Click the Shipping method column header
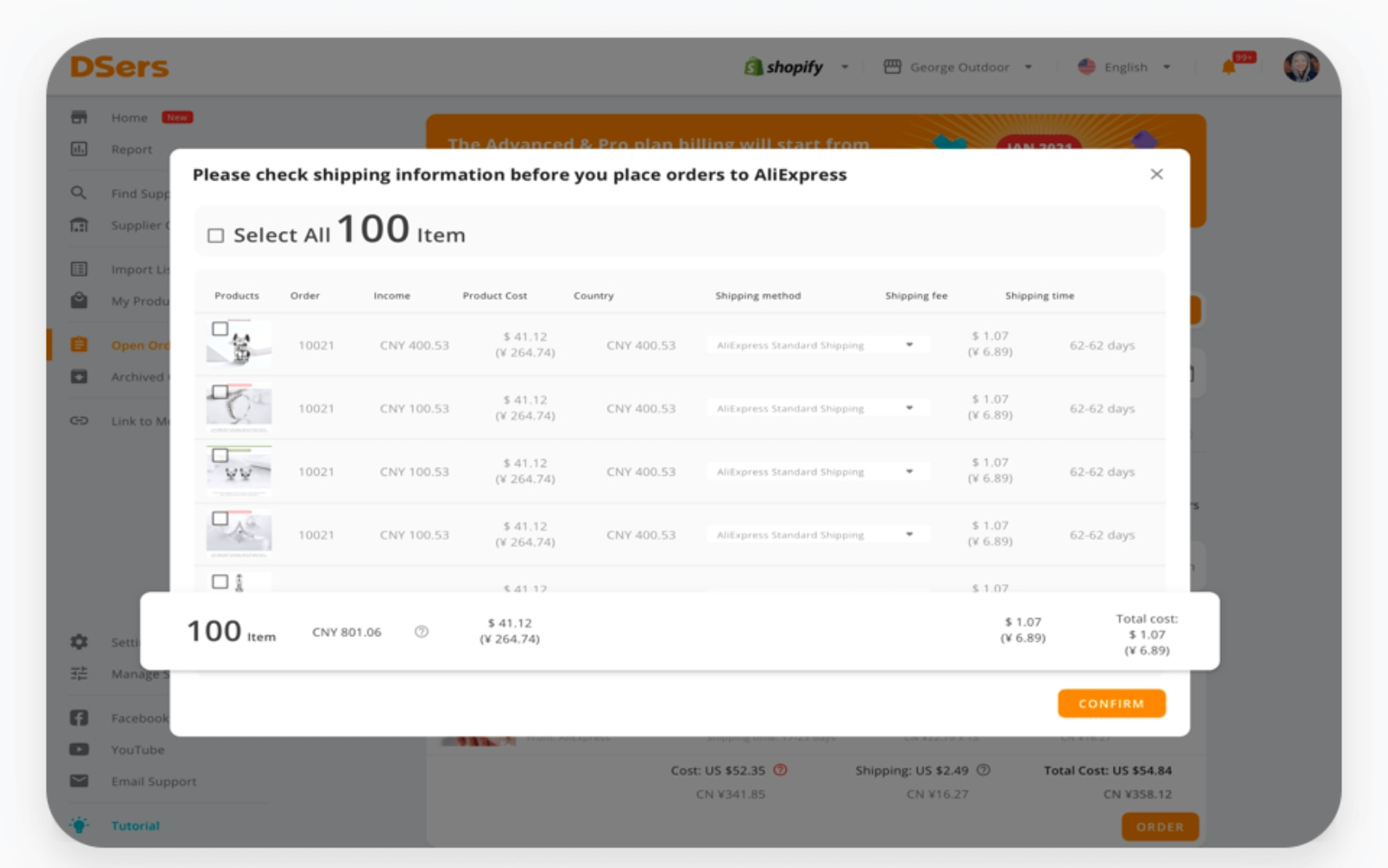Viewport: 1388px width, 868px height. 759,296
